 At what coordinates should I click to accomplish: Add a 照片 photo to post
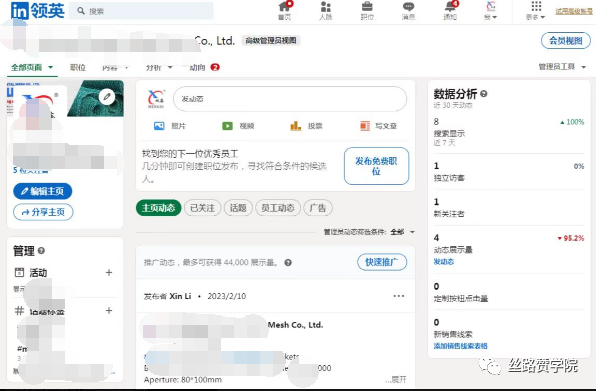point(170,126)
